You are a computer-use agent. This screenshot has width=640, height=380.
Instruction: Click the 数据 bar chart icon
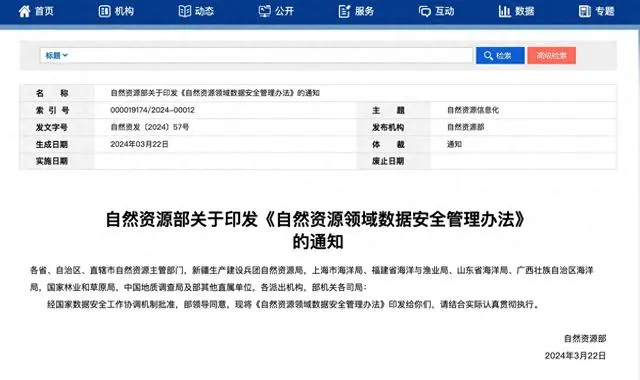point(504,11)
